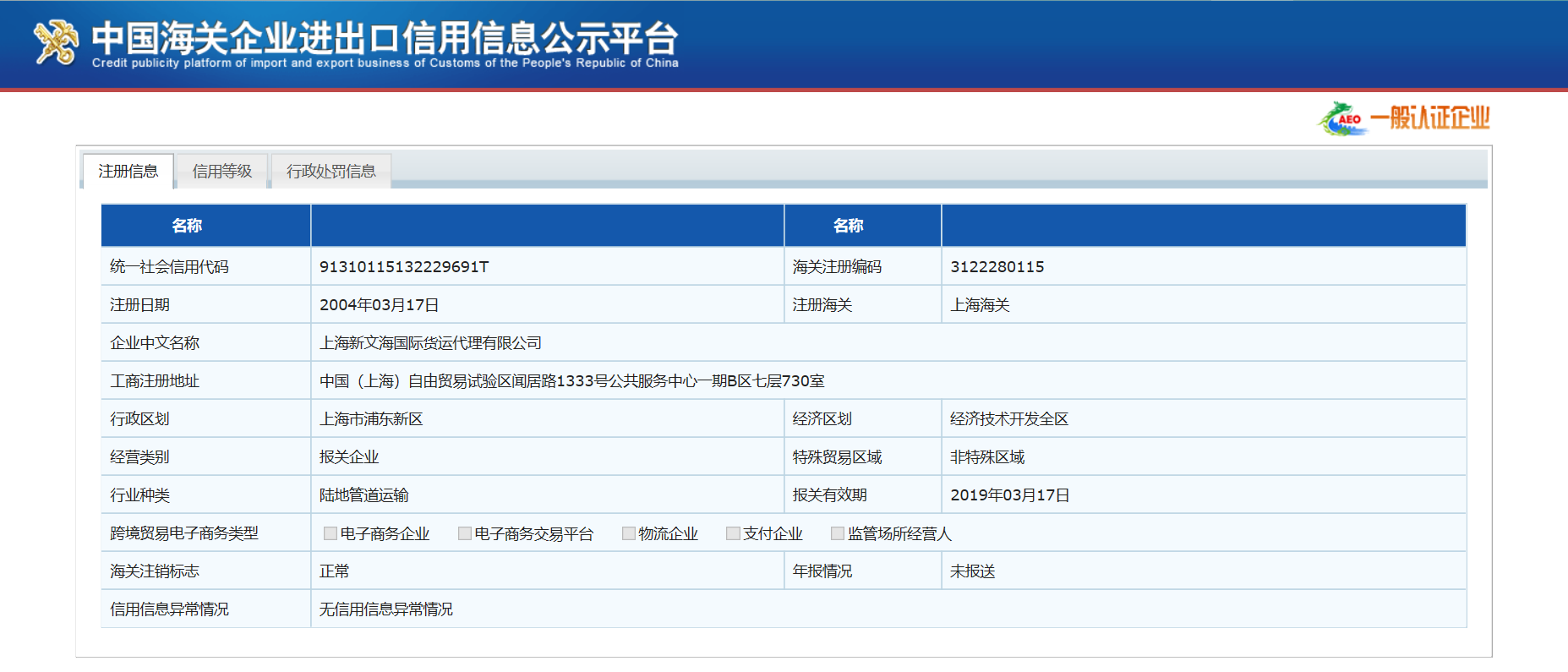
Task: Switch to the 注册信息 tab
Action: [x=128, y=171]
